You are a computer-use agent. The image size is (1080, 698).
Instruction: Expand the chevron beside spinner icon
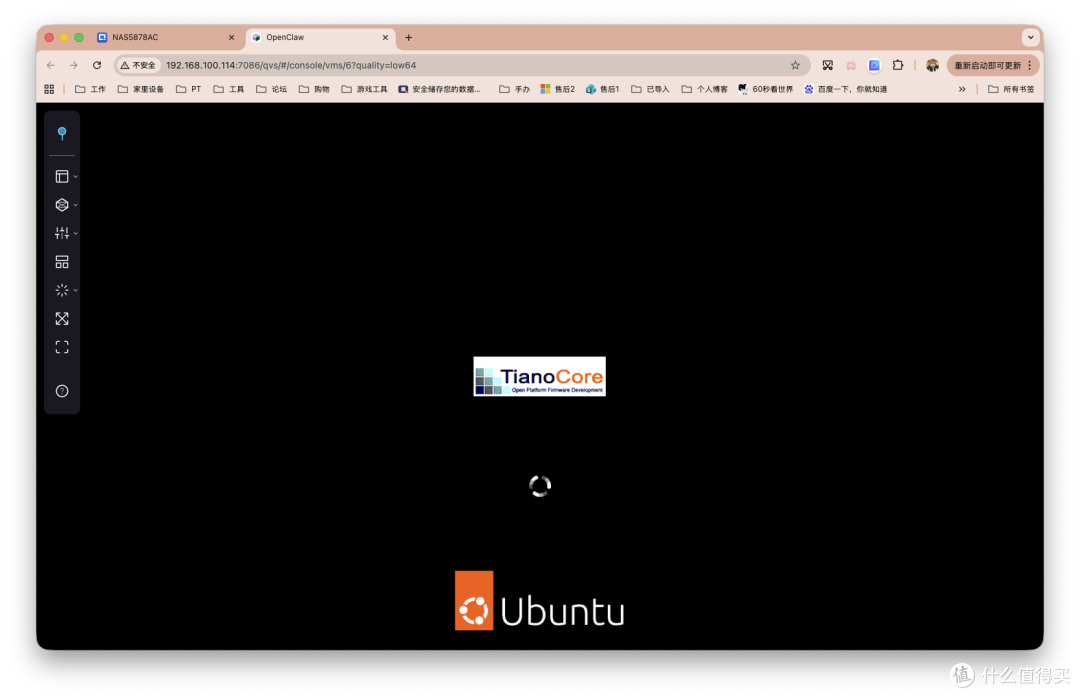76,290
